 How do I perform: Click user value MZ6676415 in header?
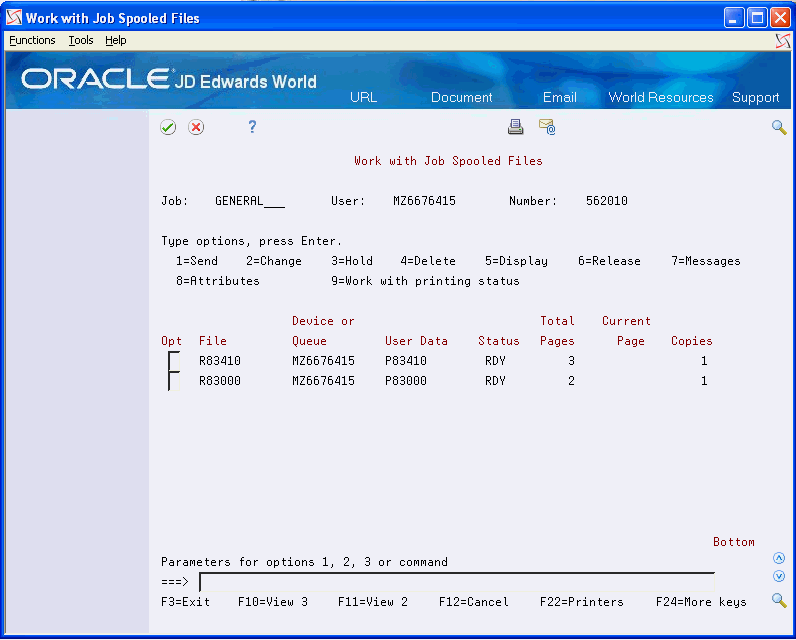tap(424, 201)
